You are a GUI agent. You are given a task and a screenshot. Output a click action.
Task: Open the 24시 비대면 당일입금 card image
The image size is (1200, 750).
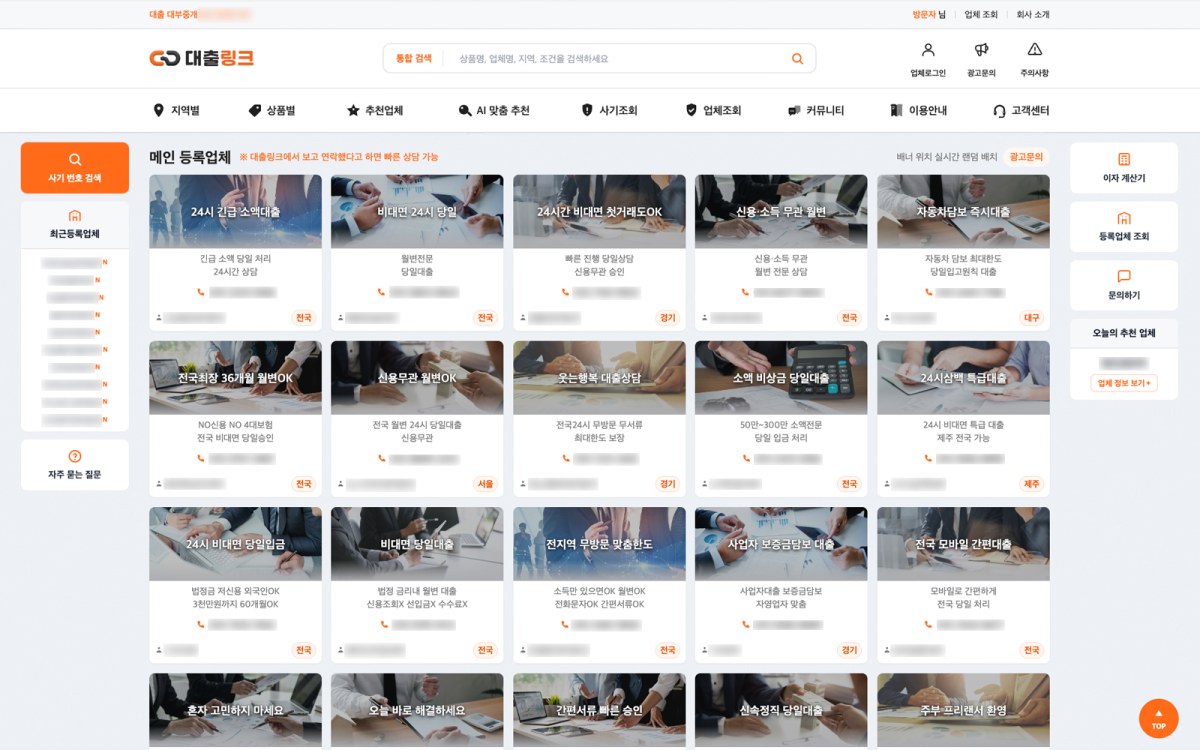pos(235,544)
